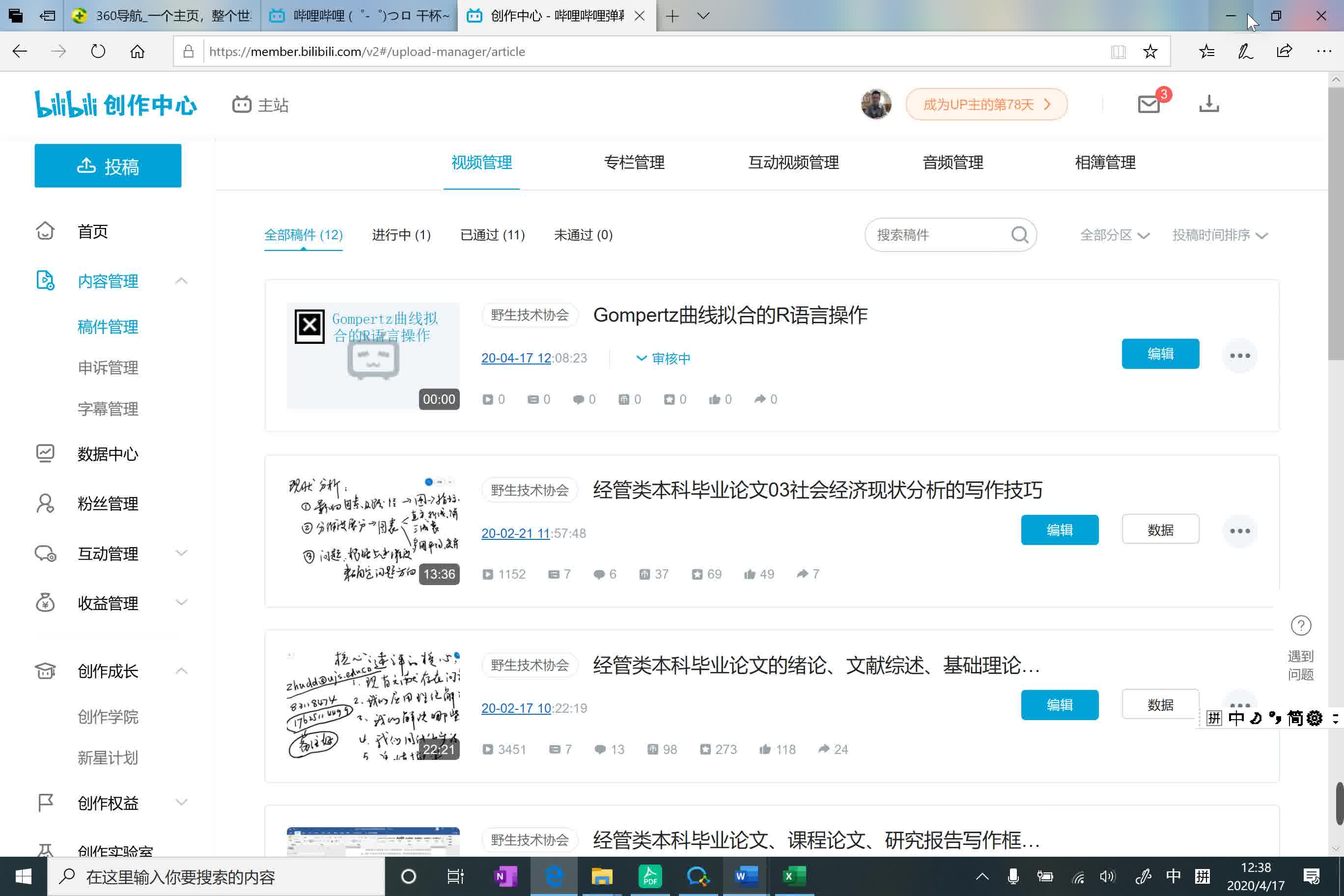The height and width of the screenshot is (896, 1344).
Task: Select 已通过 approved filter toggle
Action: coord(492,234)
